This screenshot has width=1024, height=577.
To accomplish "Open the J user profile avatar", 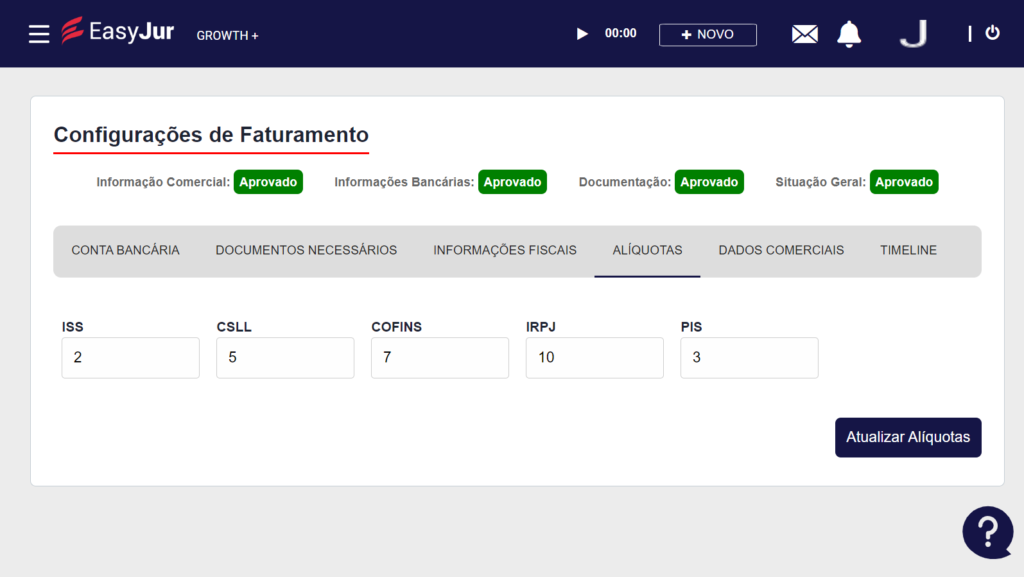I will pos(914,33).
